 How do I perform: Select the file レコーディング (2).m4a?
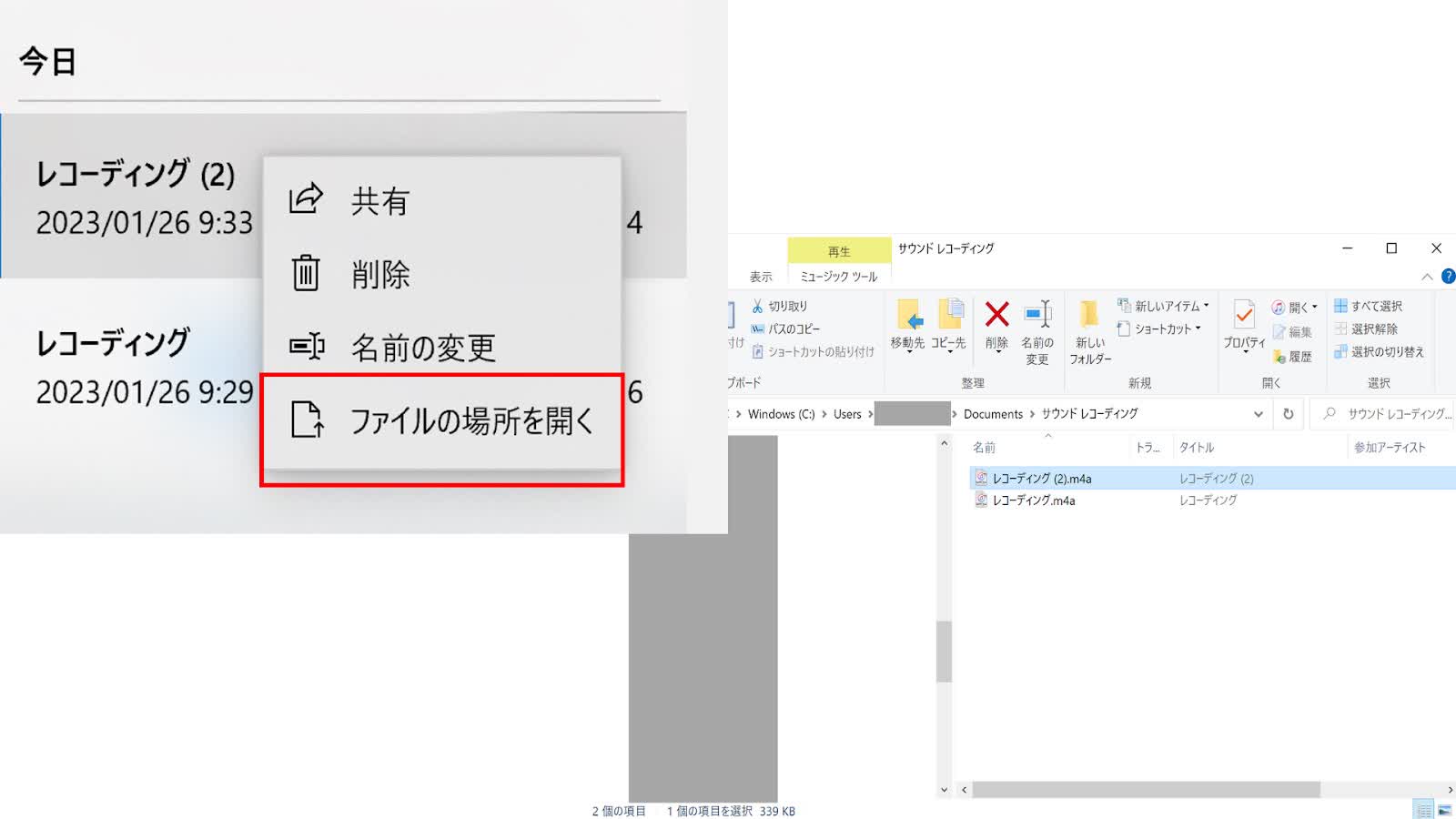pyautogui.click(x=1042, y=479)
